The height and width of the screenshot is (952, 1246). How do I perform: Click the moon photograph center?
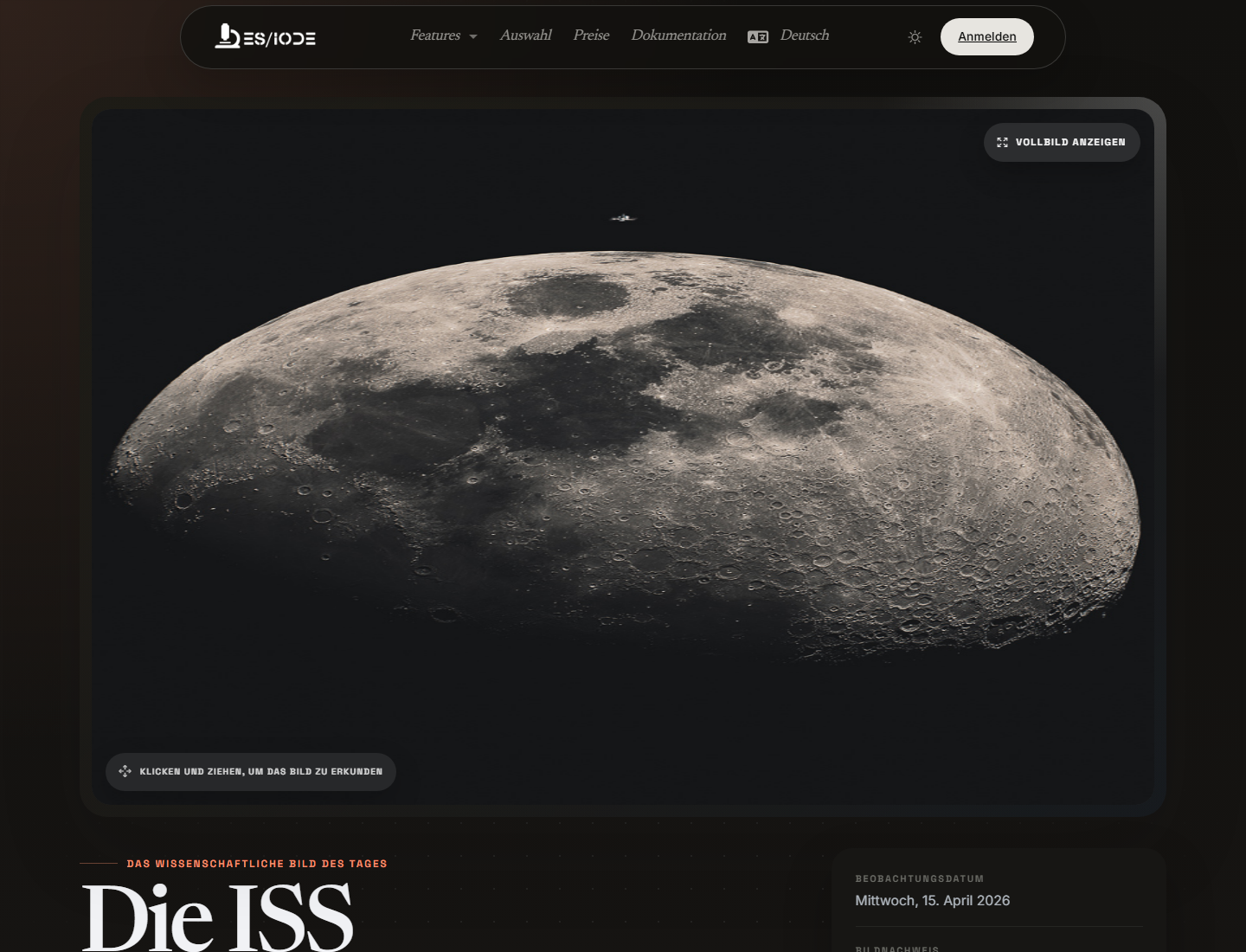coord(623,450)
